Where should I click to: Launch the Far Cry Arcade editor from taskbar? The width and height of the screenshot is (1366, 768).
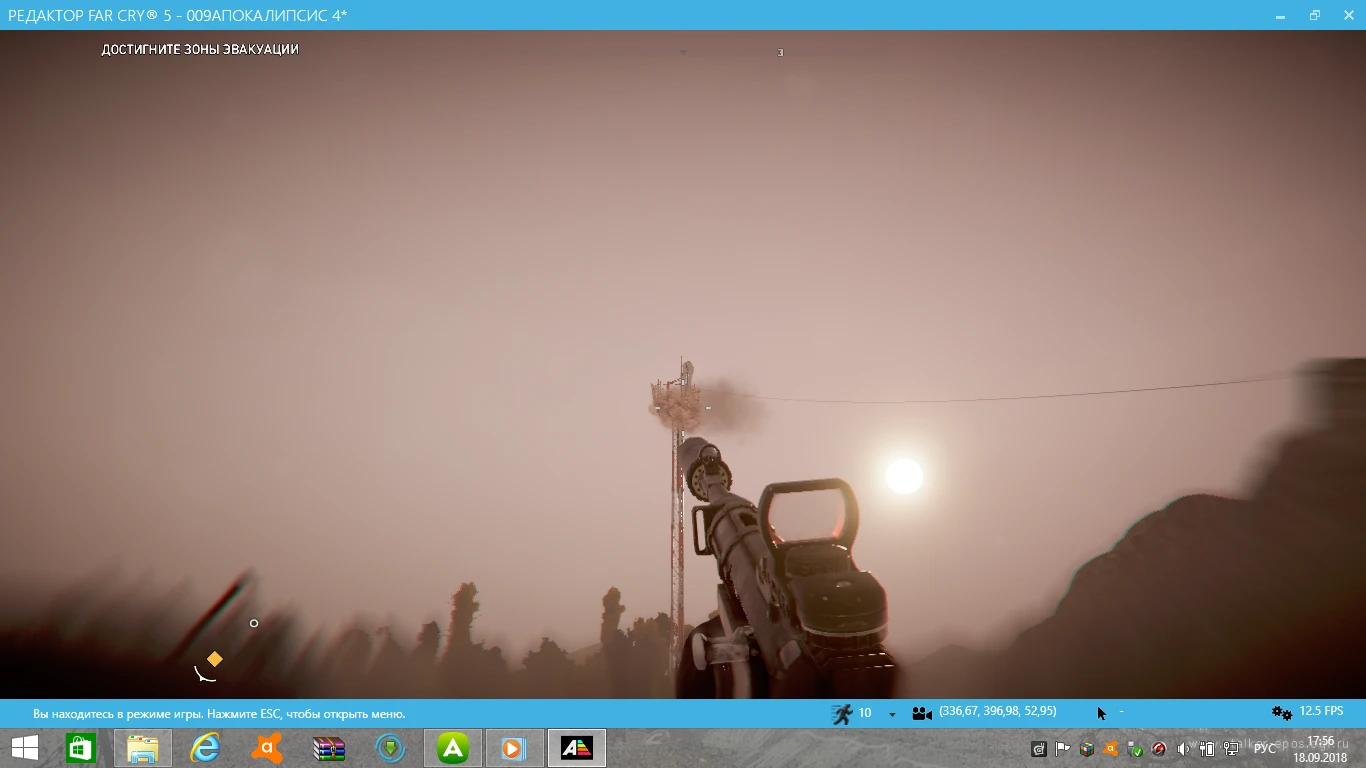click(577, 748)
